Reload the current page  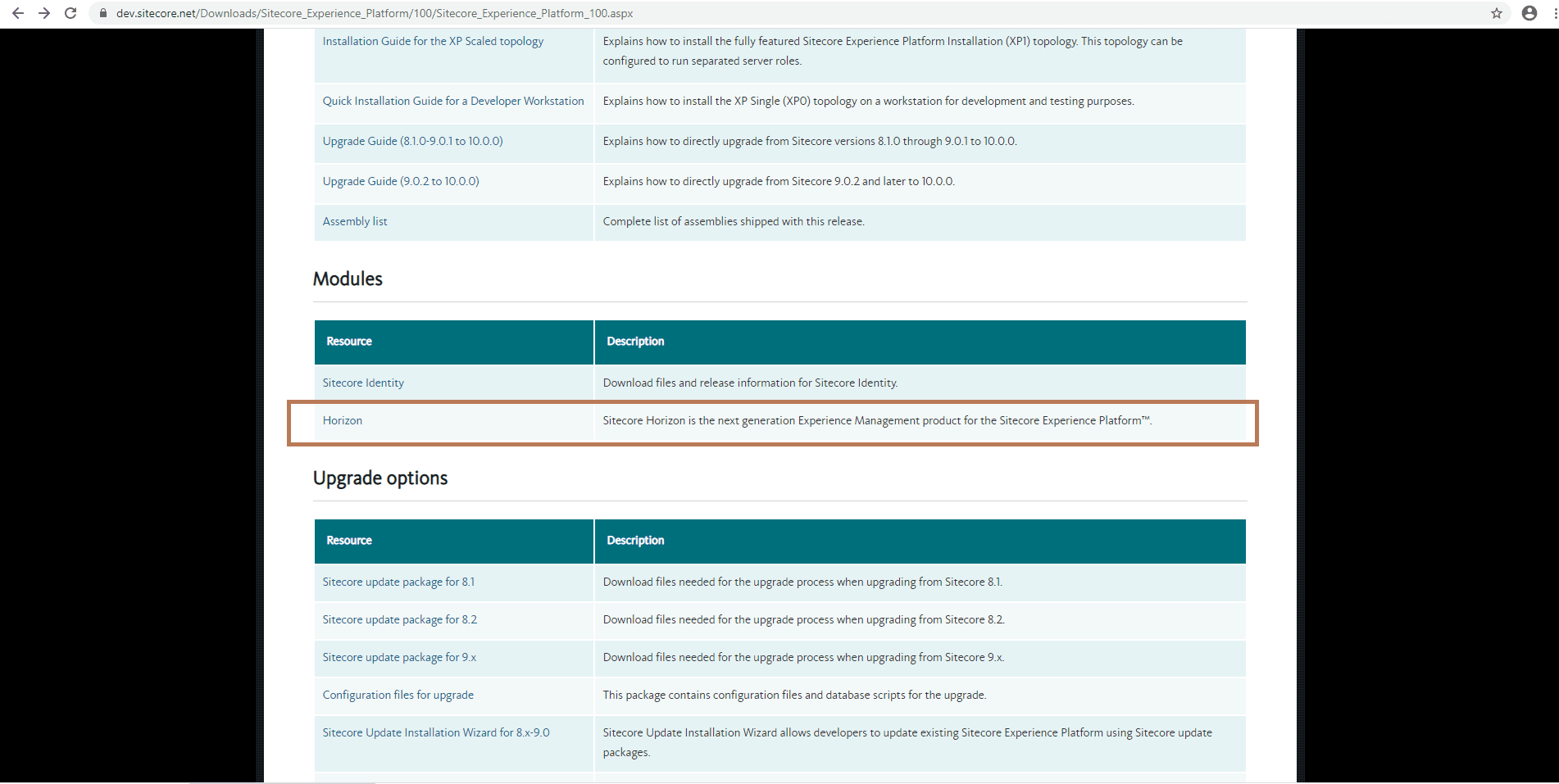70,13
